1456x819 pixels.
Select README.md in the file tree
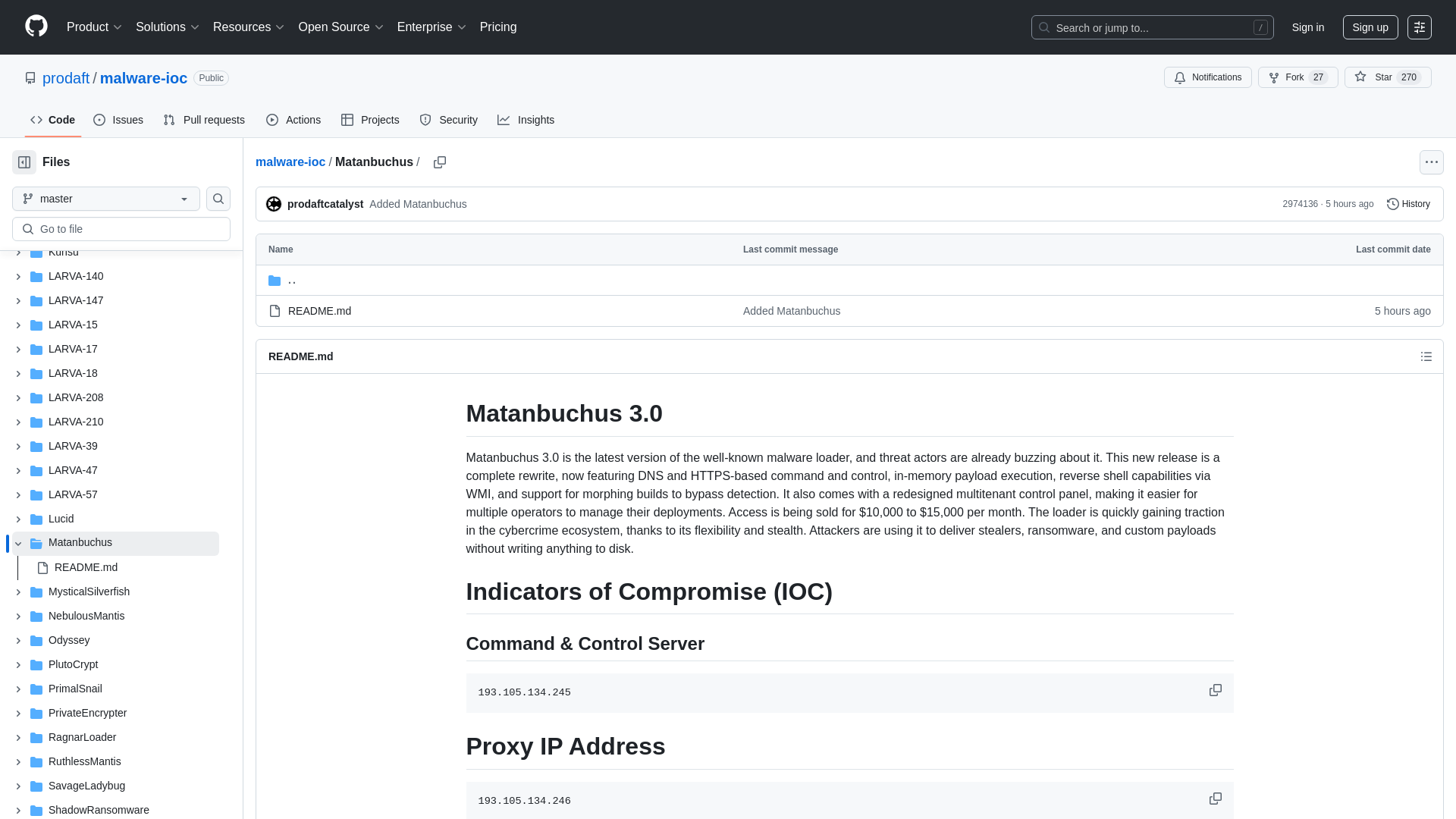pyautogui.click(x=86, y=567)
